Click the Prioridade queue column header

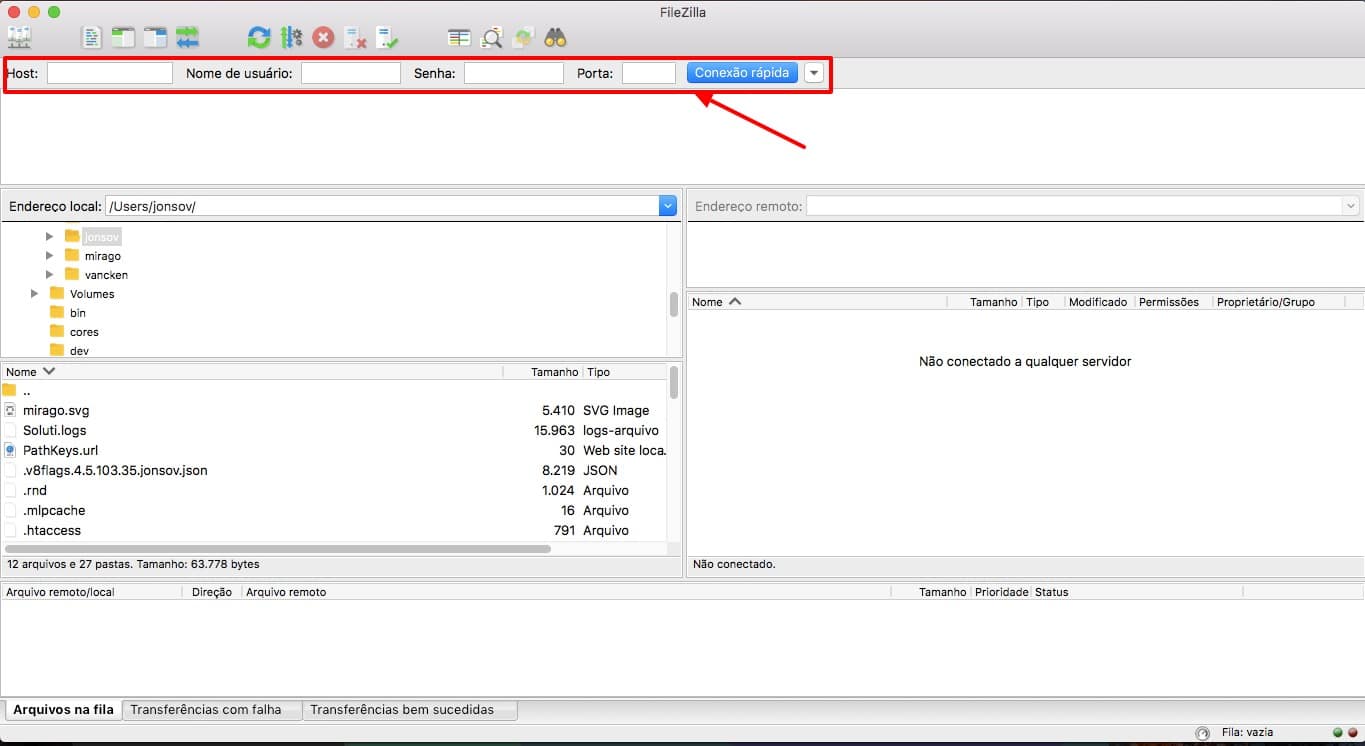click(x=1001, y=592)
